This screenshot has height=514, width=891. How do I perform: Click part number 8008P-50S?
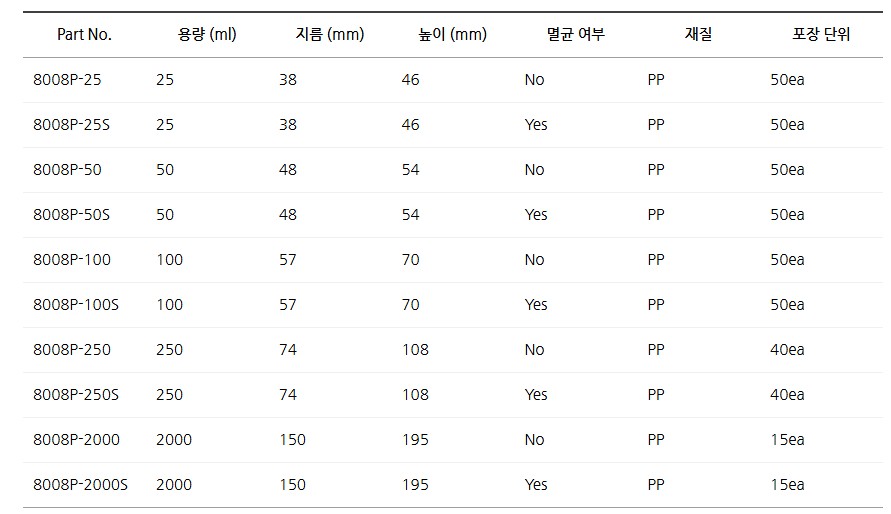(71, 215)
